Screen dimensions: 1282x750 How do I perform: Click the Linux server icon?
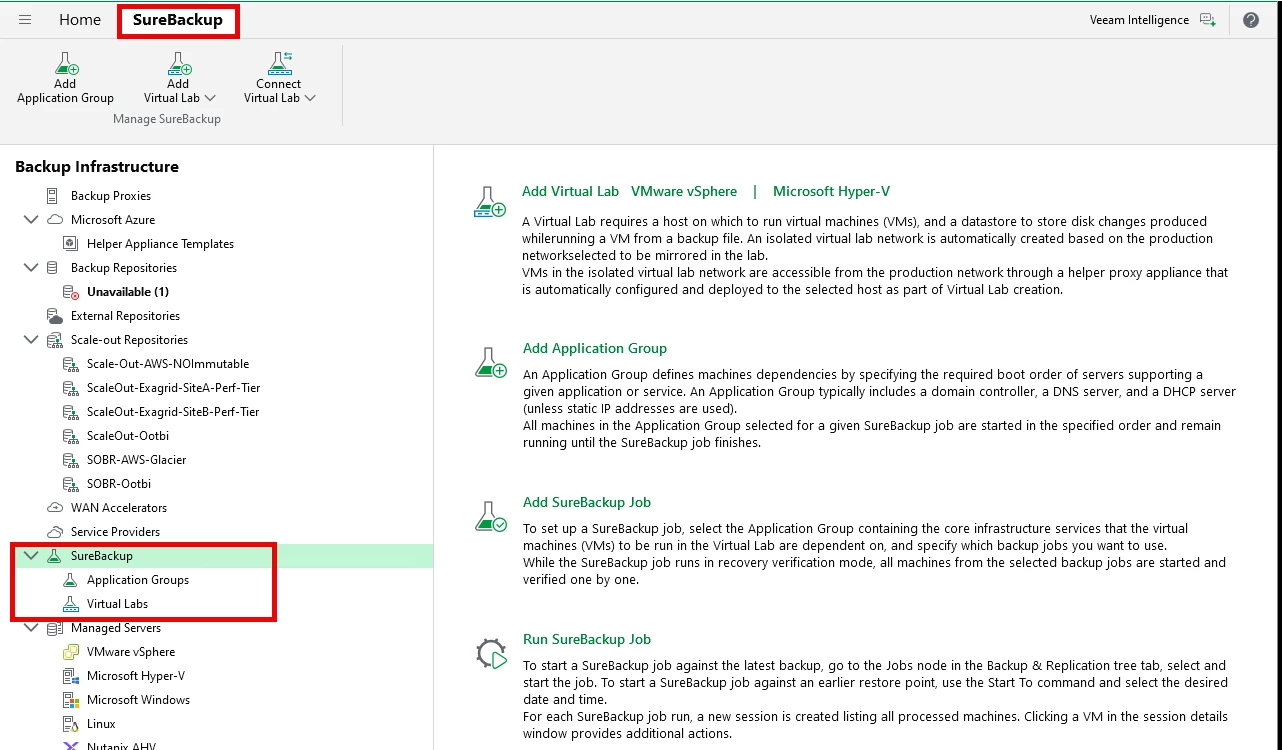[x=71, y=724]
